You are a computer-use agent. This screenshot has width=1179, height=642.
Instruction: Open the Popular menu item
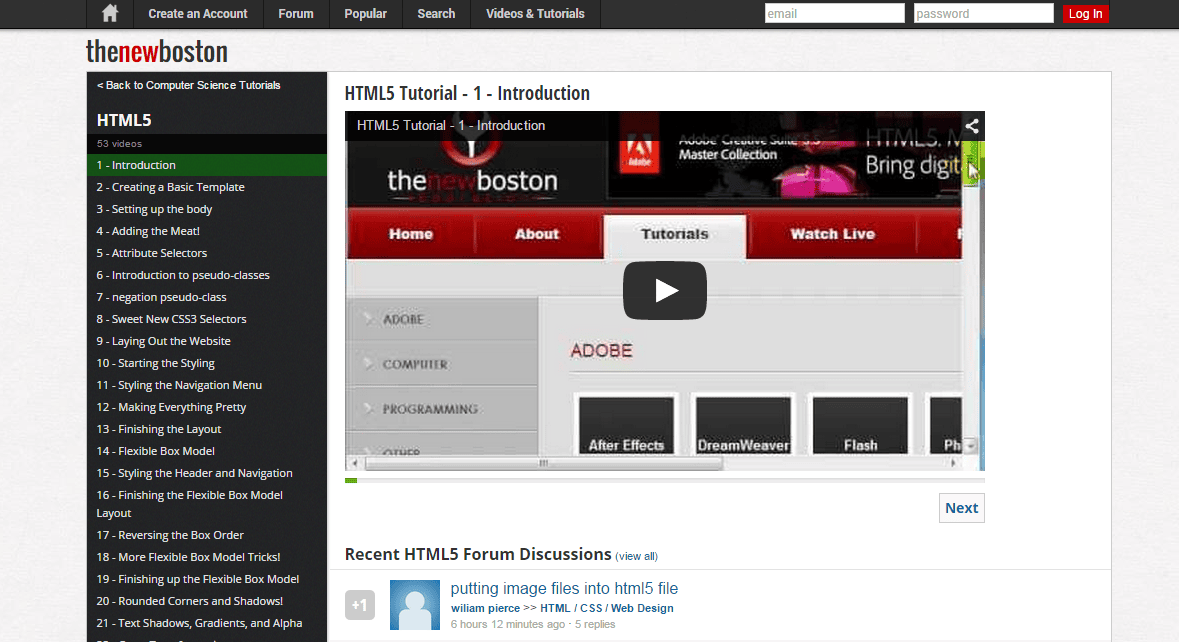tap(365, 14)
